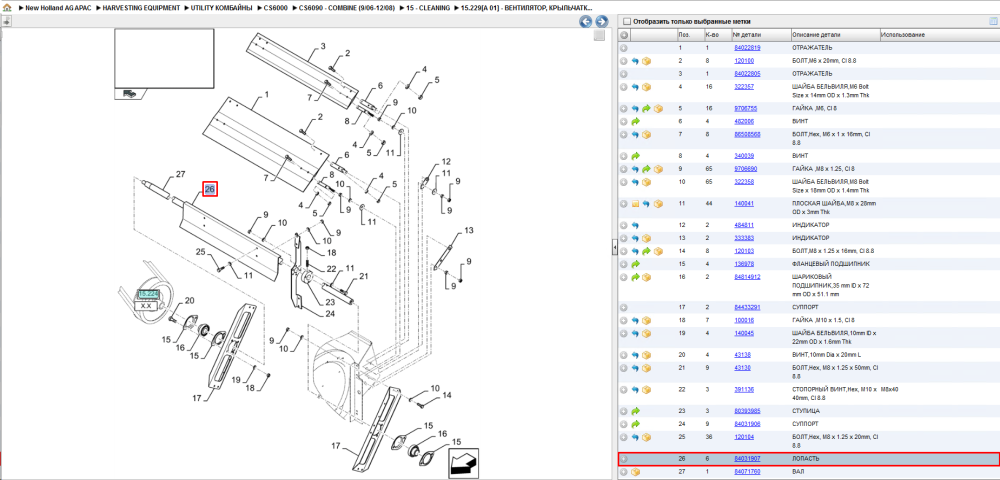Click the box icon for part 84071760

tap(635, 472)
